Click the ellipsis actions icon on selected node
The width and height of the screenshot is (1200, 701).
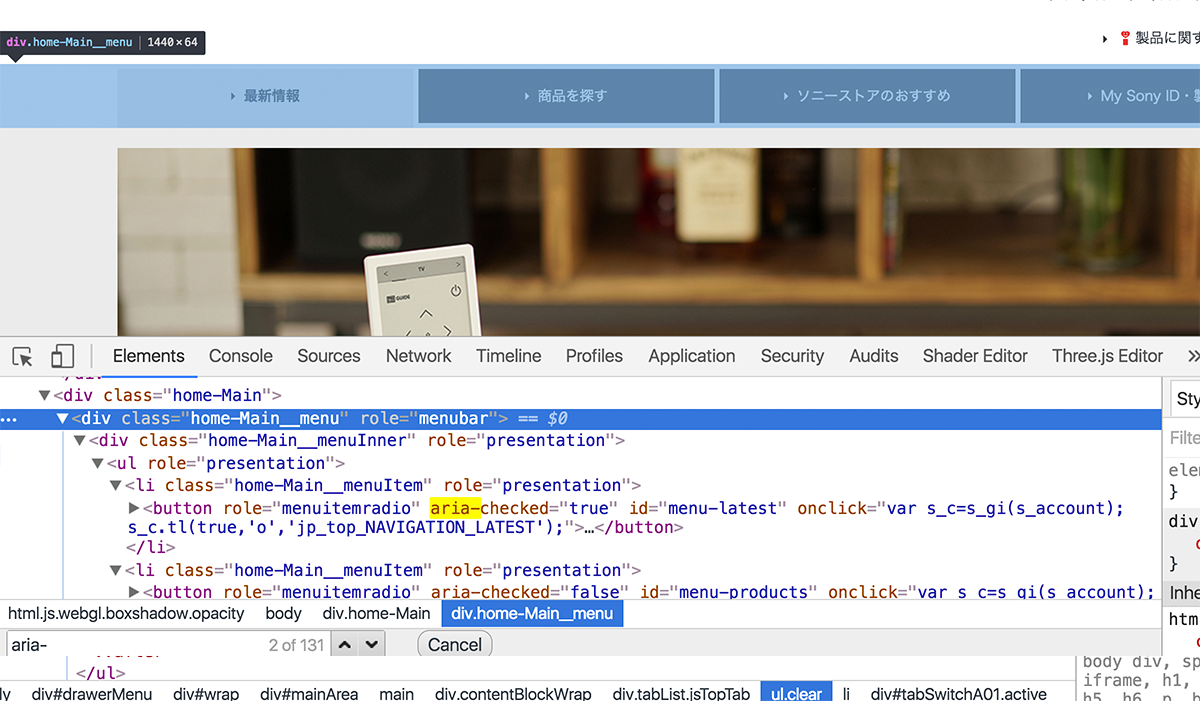pos(8,419)
